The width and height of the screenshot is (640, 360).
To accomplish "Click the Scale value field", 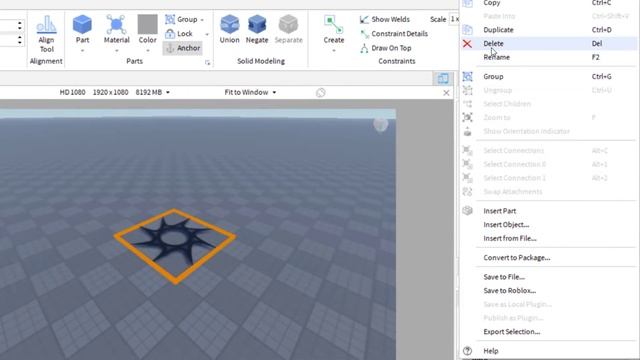I will point(454,19).
